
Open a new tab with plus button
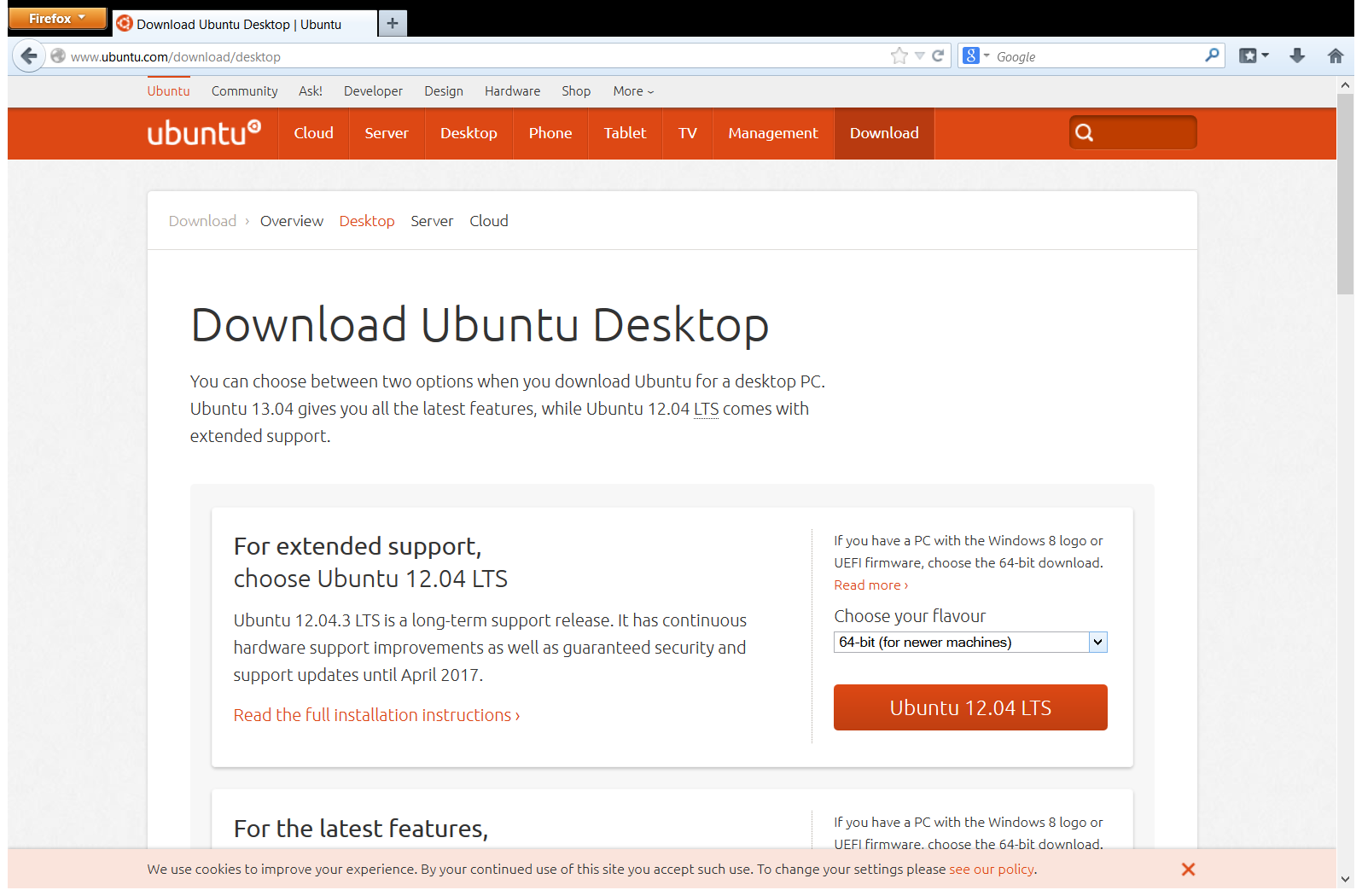[x=393, y=23]
